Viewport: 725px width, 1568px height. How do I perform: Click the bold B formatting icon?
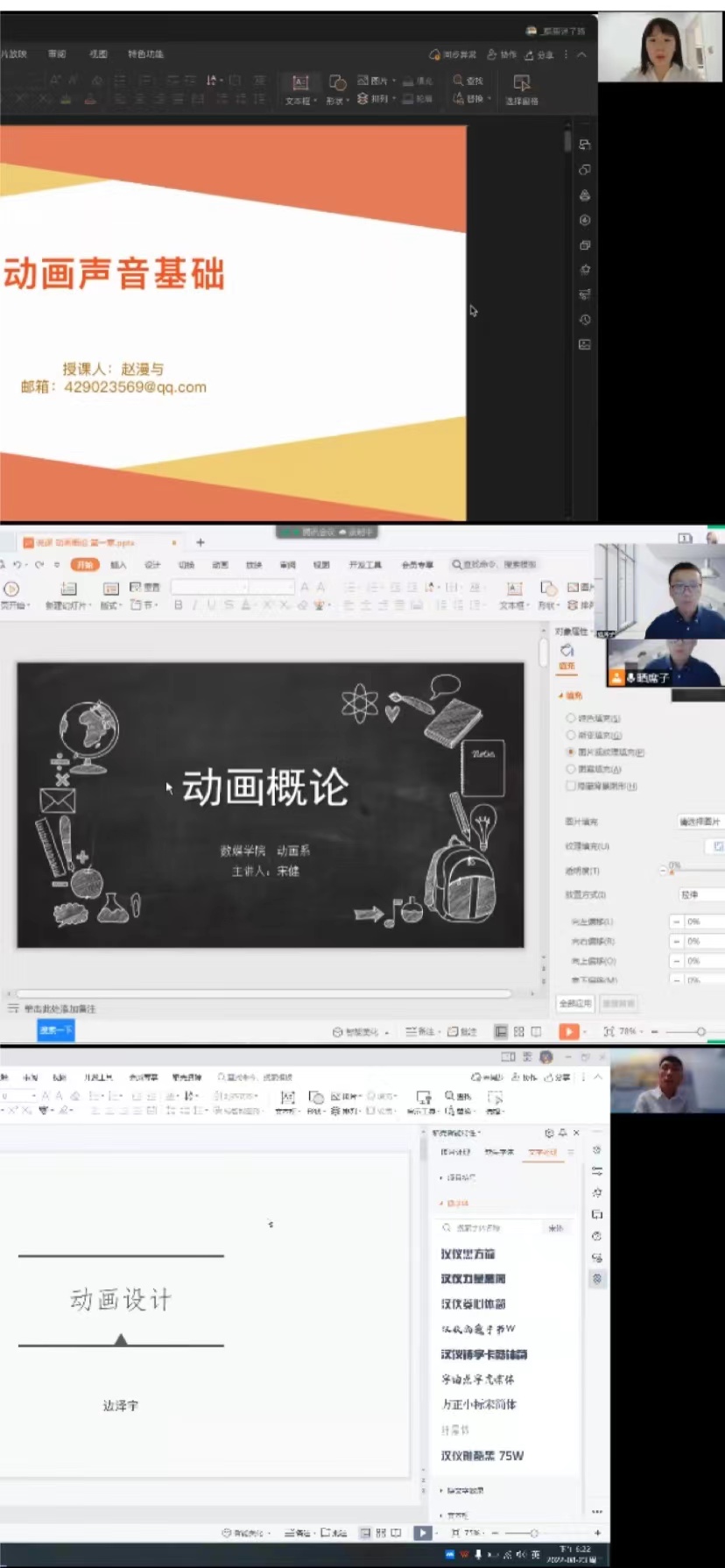pyautogui.click(x=179, y=605)
